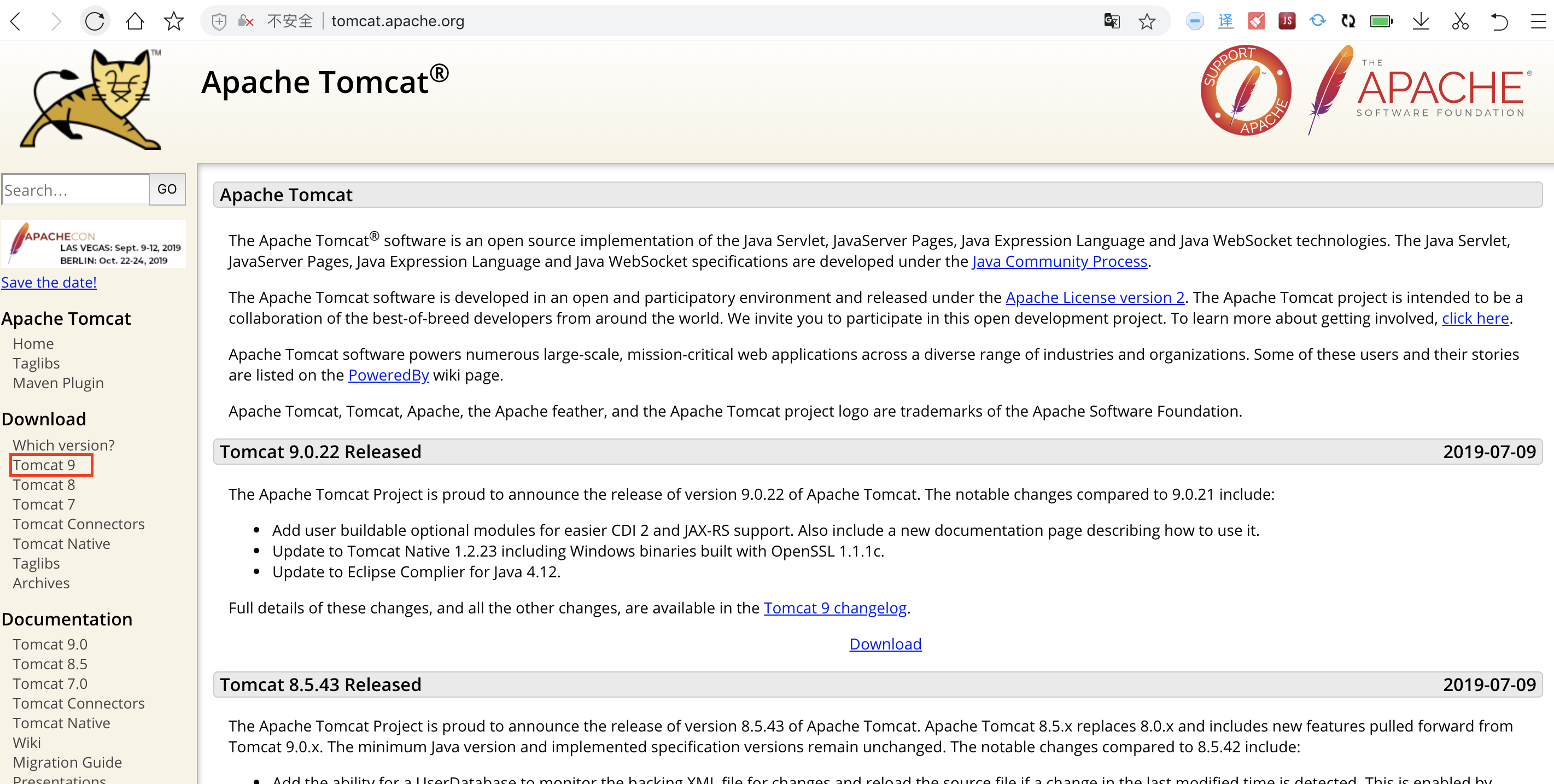Click the downloads arrow icon
The image size is (1554, 784).
click(1421, 22)
